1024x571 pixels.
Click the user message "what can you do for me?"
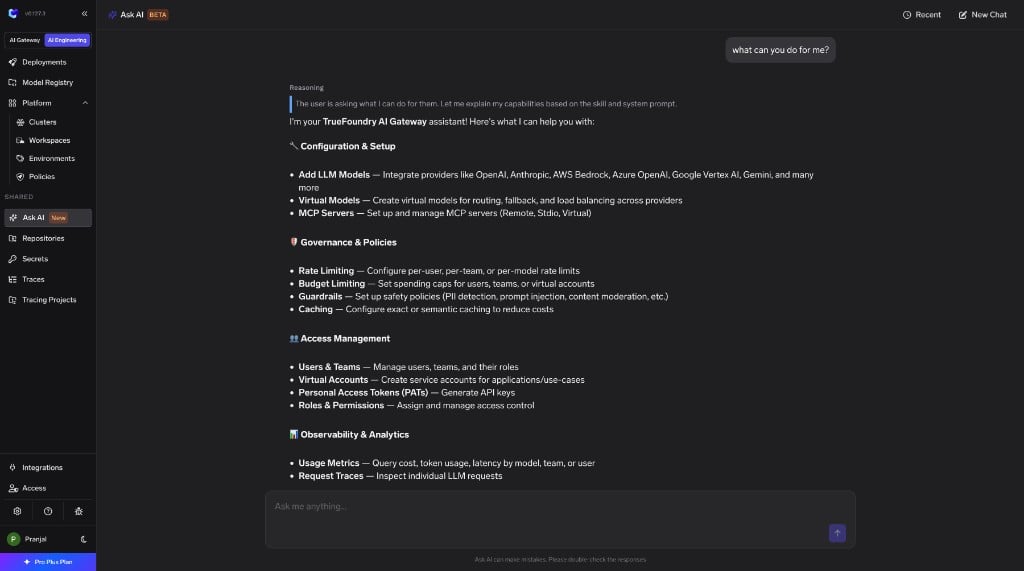780,50
